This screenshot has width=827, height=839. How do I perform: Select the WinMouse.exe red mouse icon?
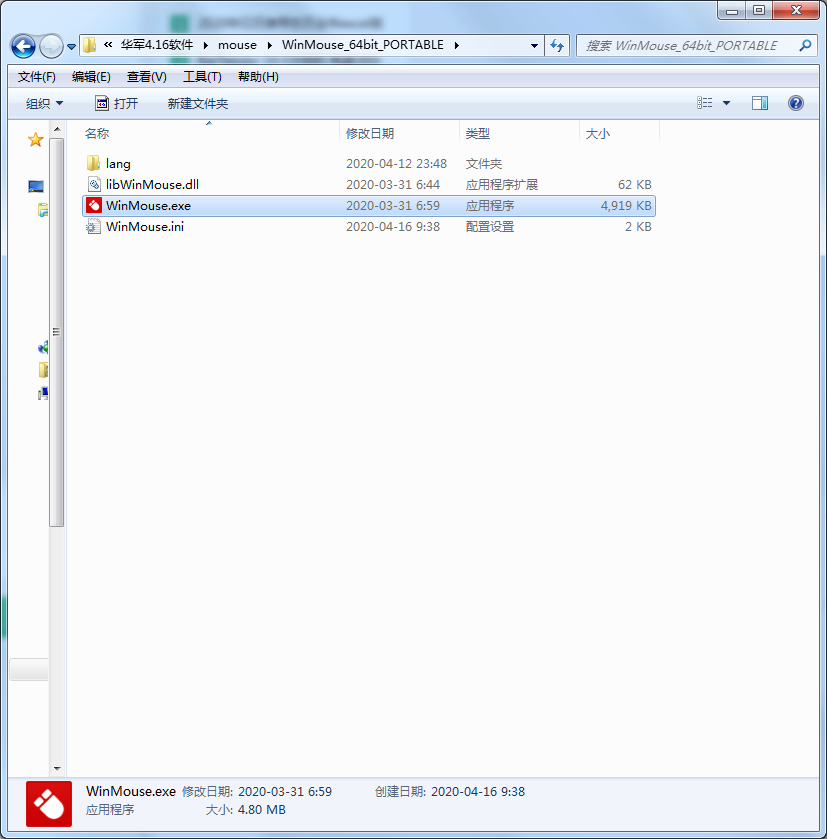click(x=93, y=206)
